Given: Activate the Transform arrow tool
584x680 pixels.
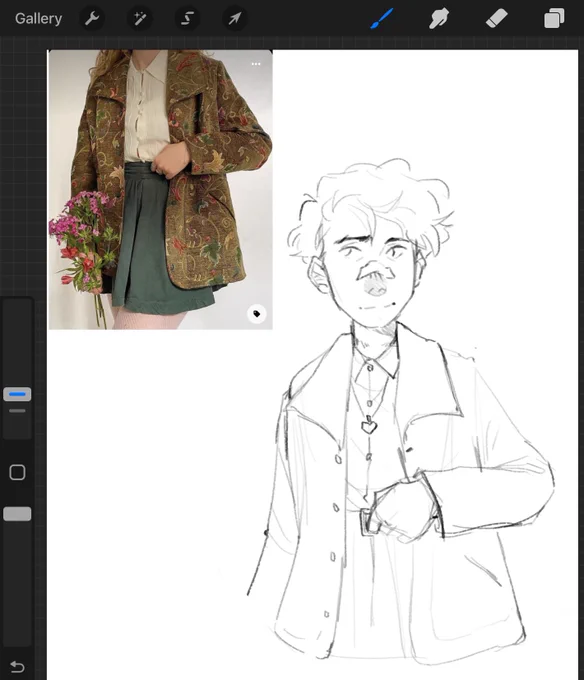Looking at the screenshot, I should point(235,19).
